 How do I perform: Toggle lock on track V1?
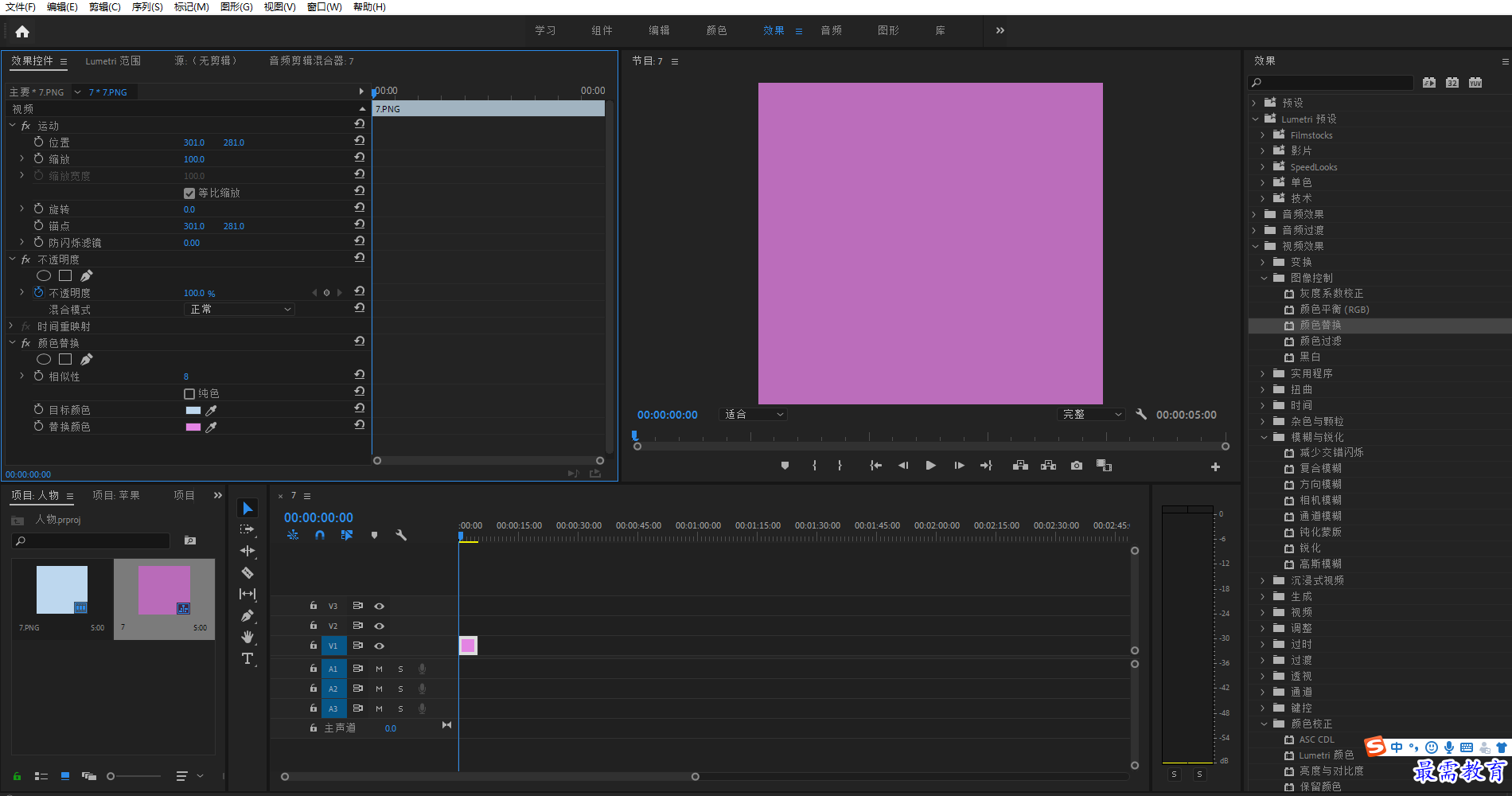click(314, 646)
